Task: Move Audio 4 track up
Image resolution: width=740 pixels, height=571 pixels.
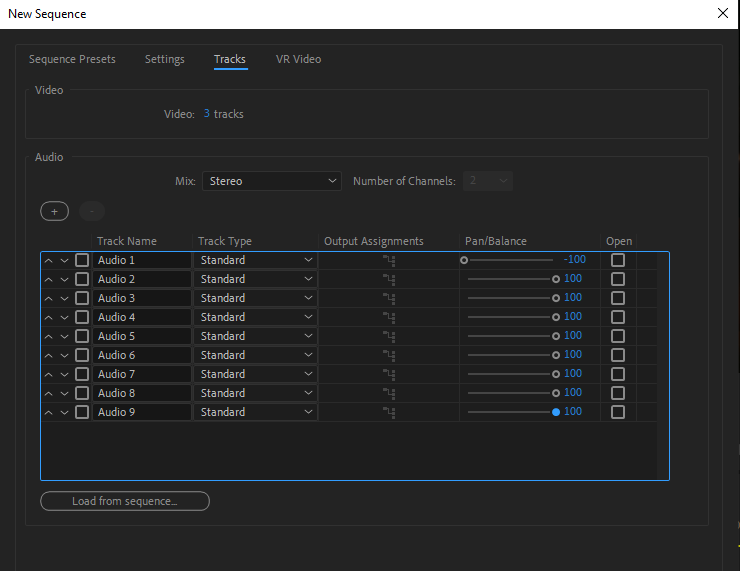Action: pyautogui.click(x=49, y=317)
